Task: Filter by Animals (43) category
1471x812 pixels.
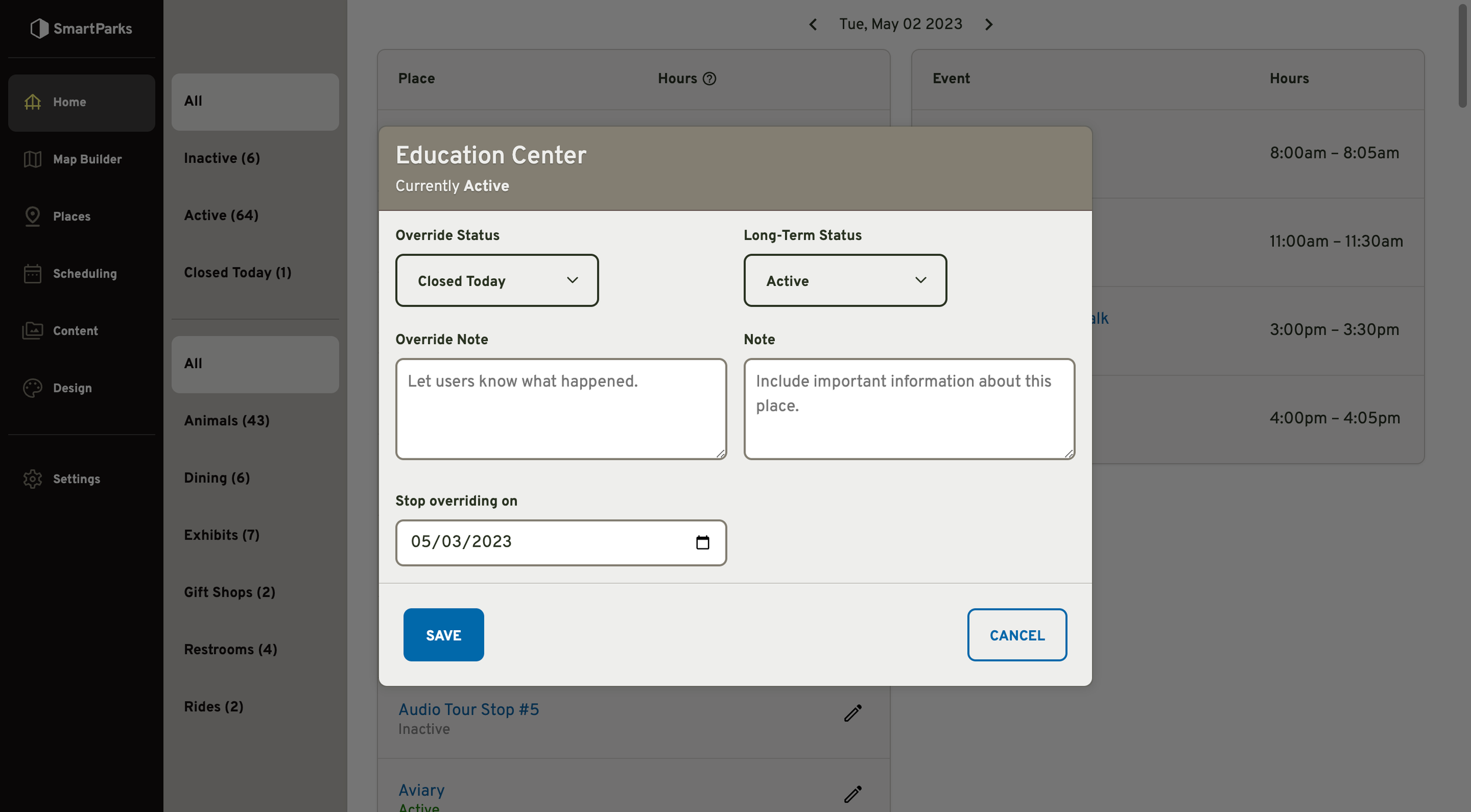Action: pos(227,420)
